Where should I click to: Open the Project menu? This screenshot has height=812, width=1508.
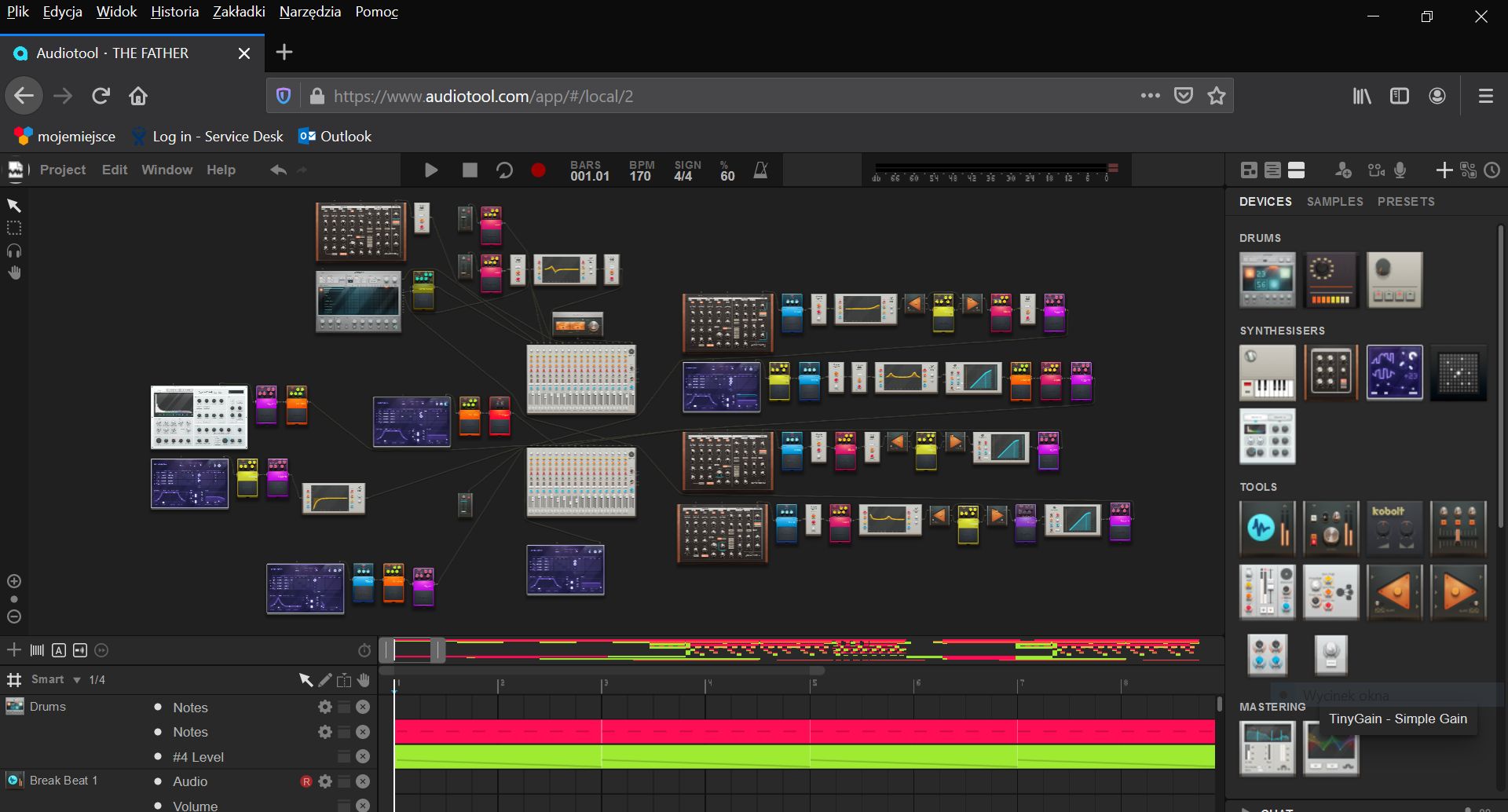pyautogui.click(x=62, y=169)
